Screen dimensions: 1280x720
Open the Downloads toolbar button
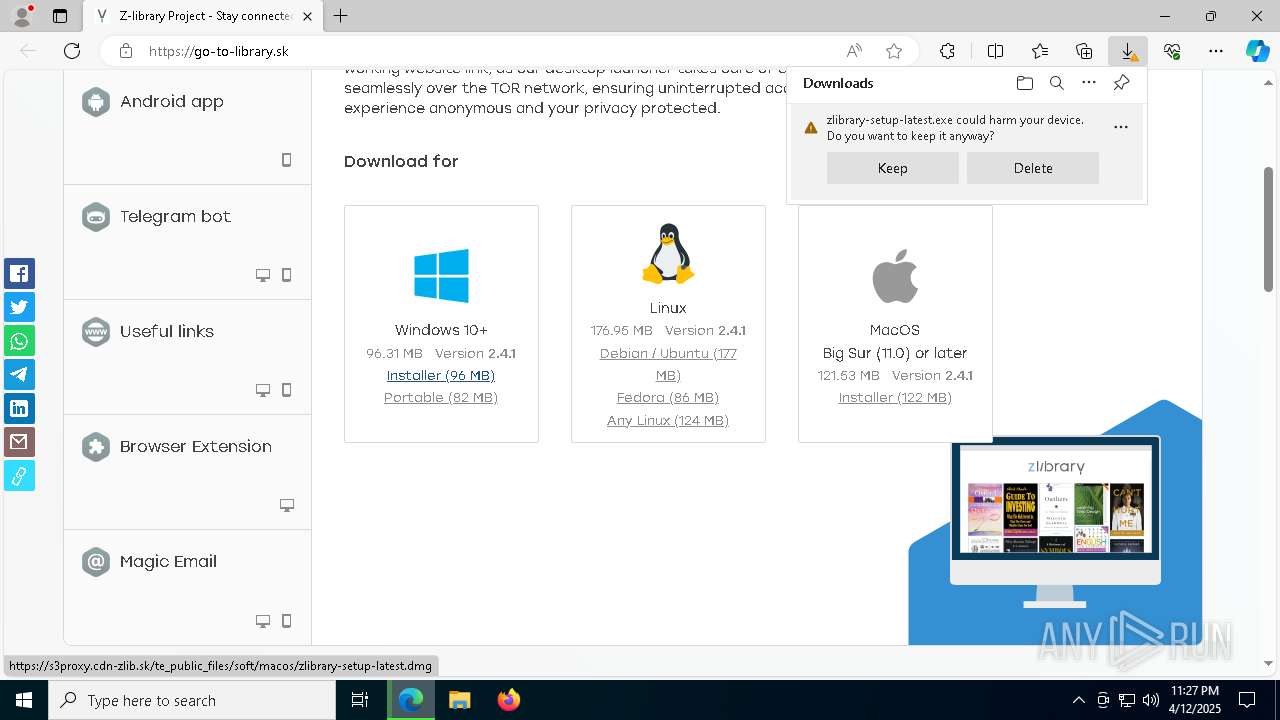click(1128, 51)
